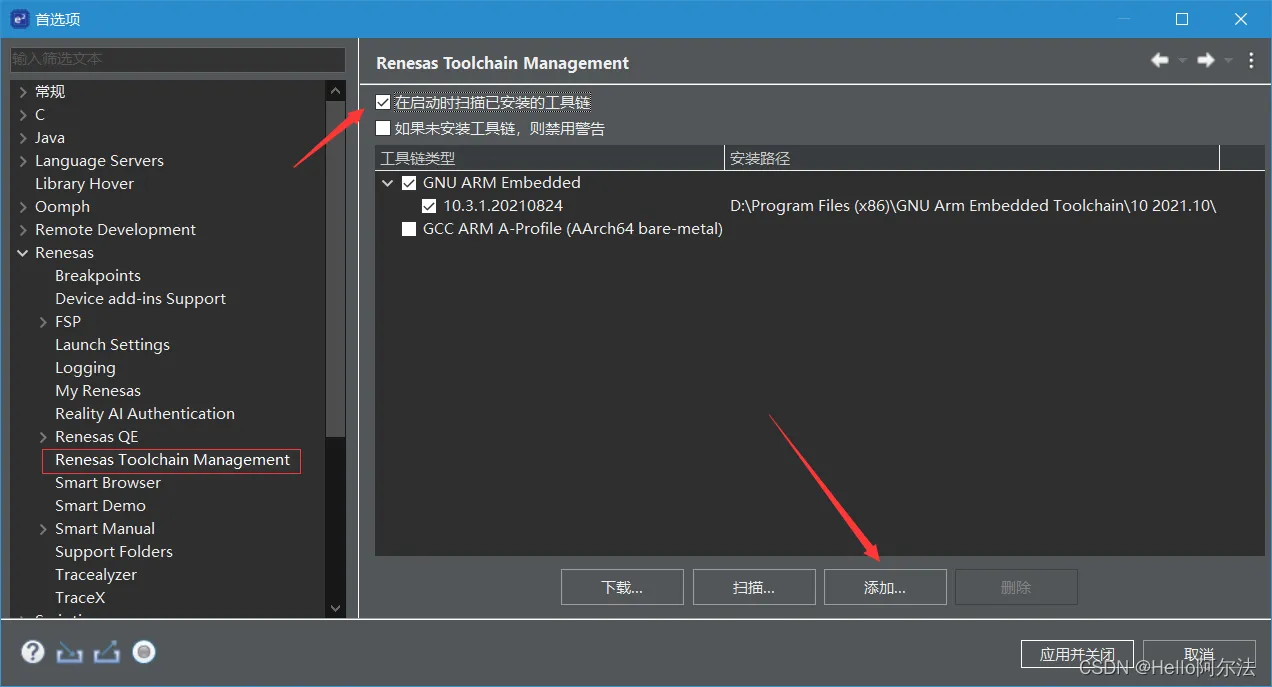Expand the Renesas QE node
Image resolution: width=1272 pixels, height=687 pixels.
(43, 437)
